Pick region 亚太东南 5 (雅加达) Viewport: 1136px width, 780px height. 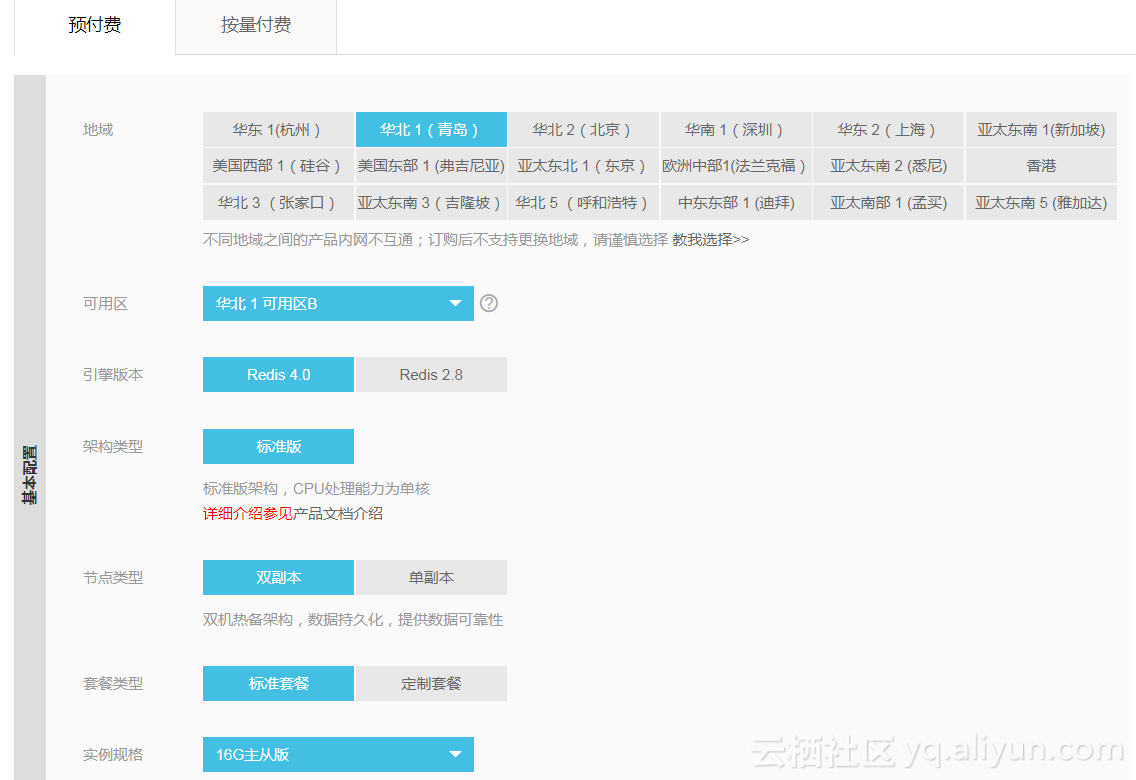pyautogui.click(x=1041, y=203)
